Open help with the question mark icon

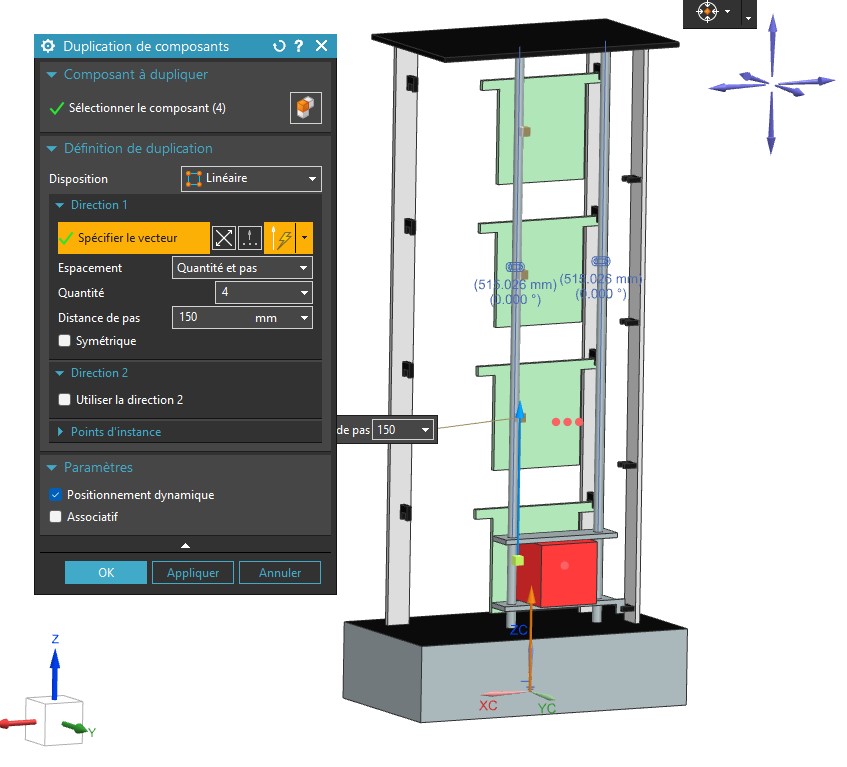click(x=299, y=46)
